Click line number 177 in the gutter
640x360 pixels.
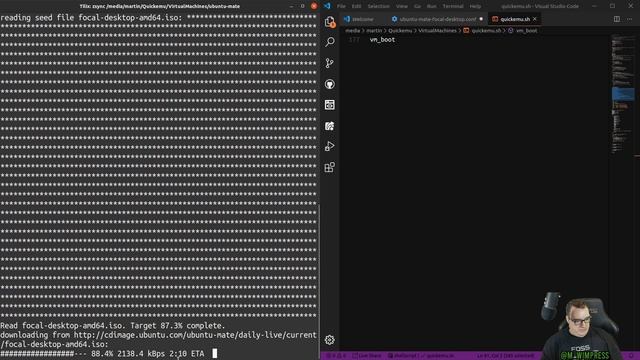coord(354,40)
